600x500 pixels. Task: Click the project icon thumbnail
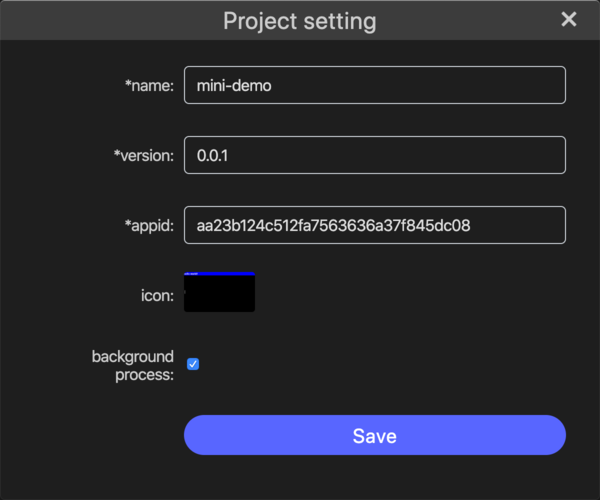coord(219,292)
